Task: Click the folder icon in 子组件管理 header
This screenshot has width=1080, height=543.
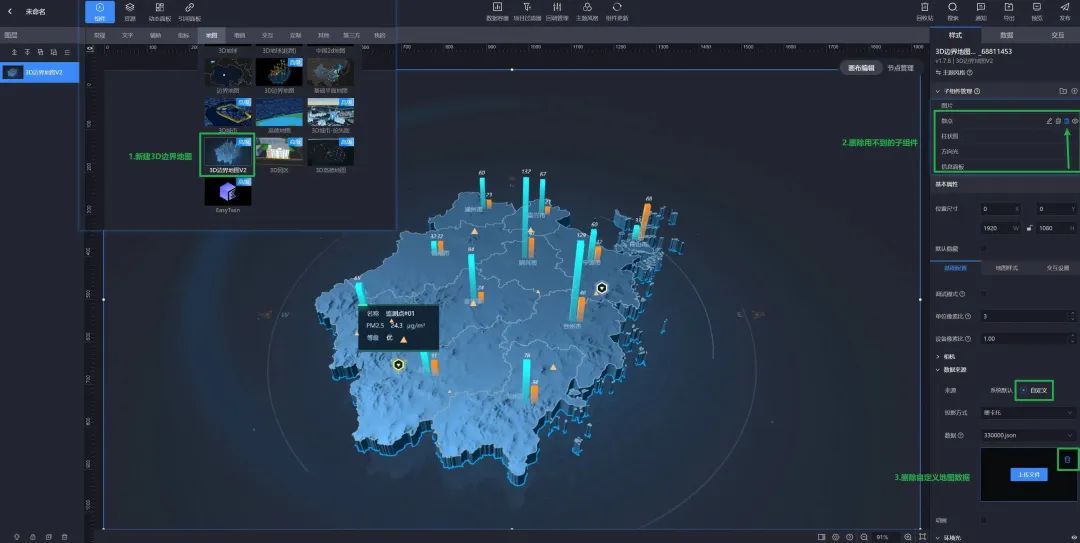Action: tap(1063, 91)
